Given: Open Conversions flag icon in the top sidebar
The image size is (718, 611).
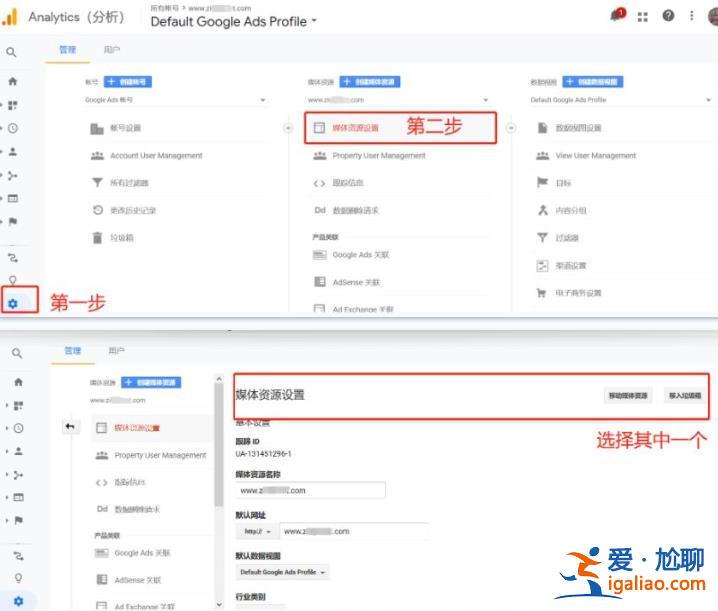Looking at the screenshot, I should [13, 222].
